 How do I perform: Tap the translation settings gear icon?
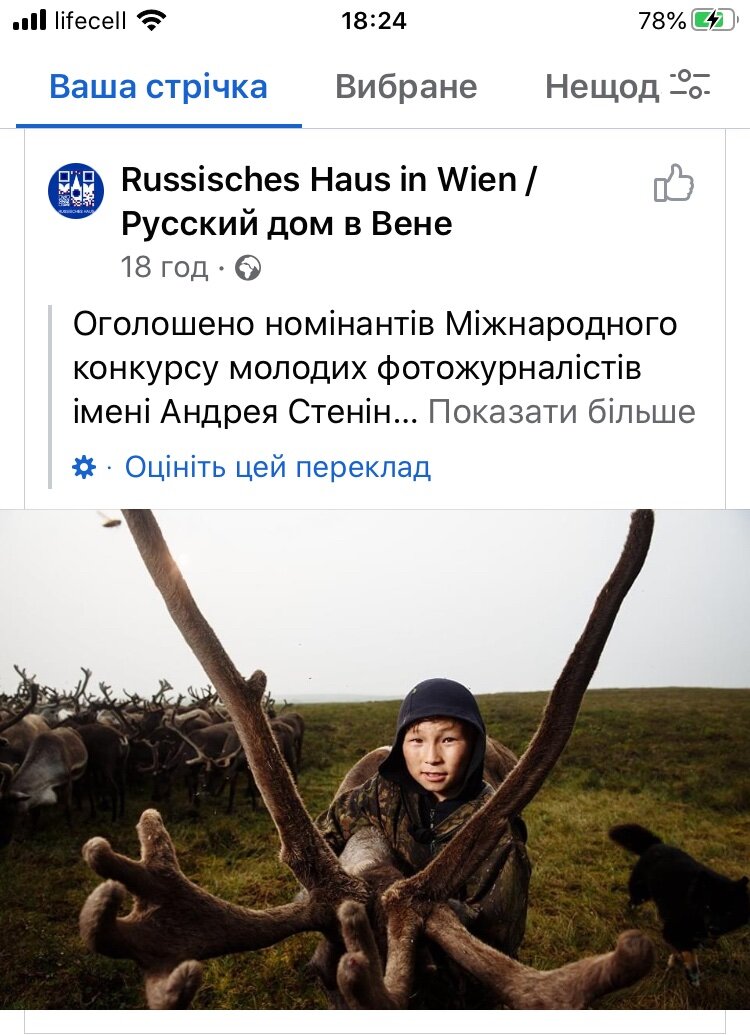[84, 467]
